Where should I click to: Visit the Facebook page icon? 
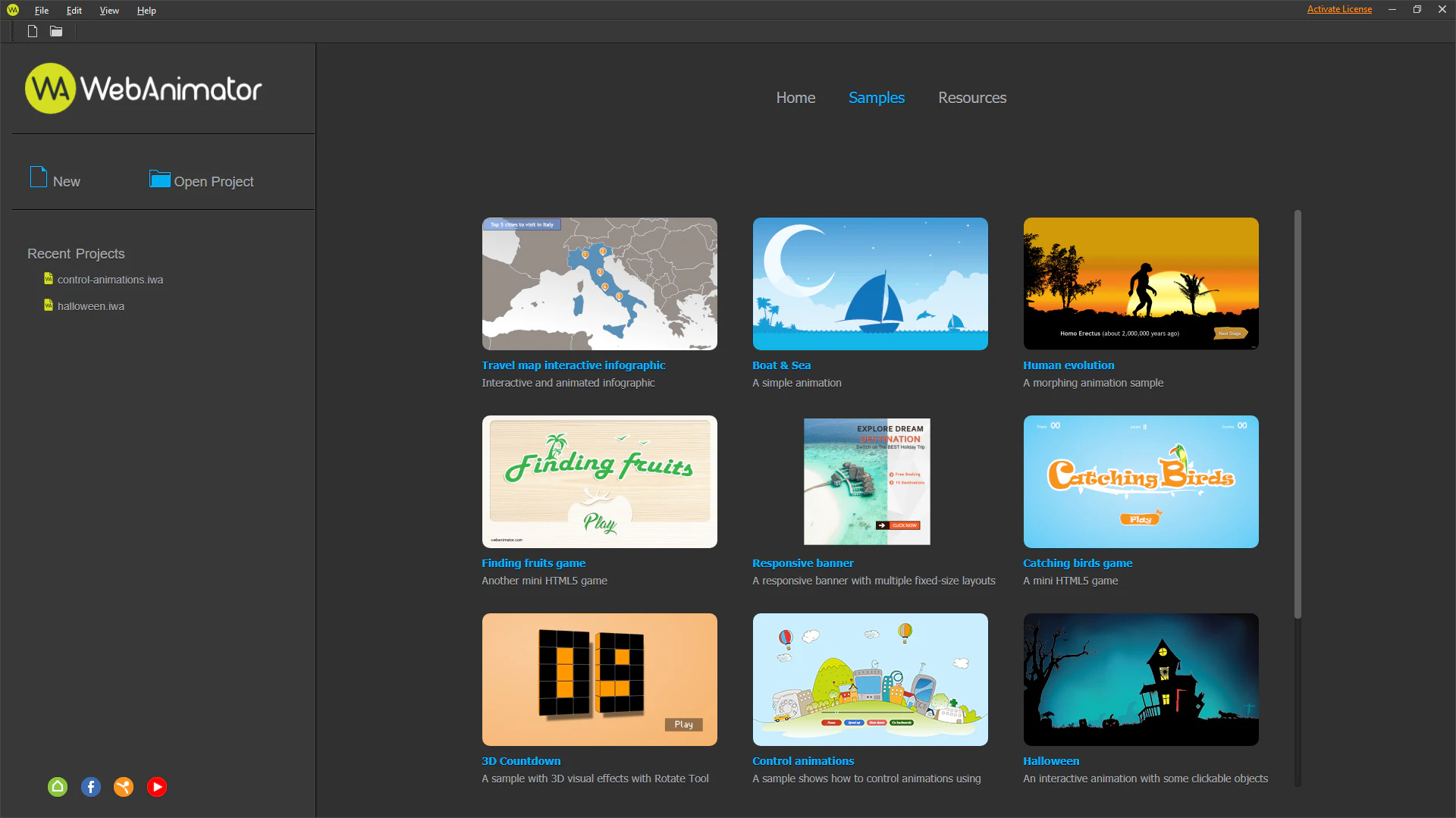(x=90, y=787)
